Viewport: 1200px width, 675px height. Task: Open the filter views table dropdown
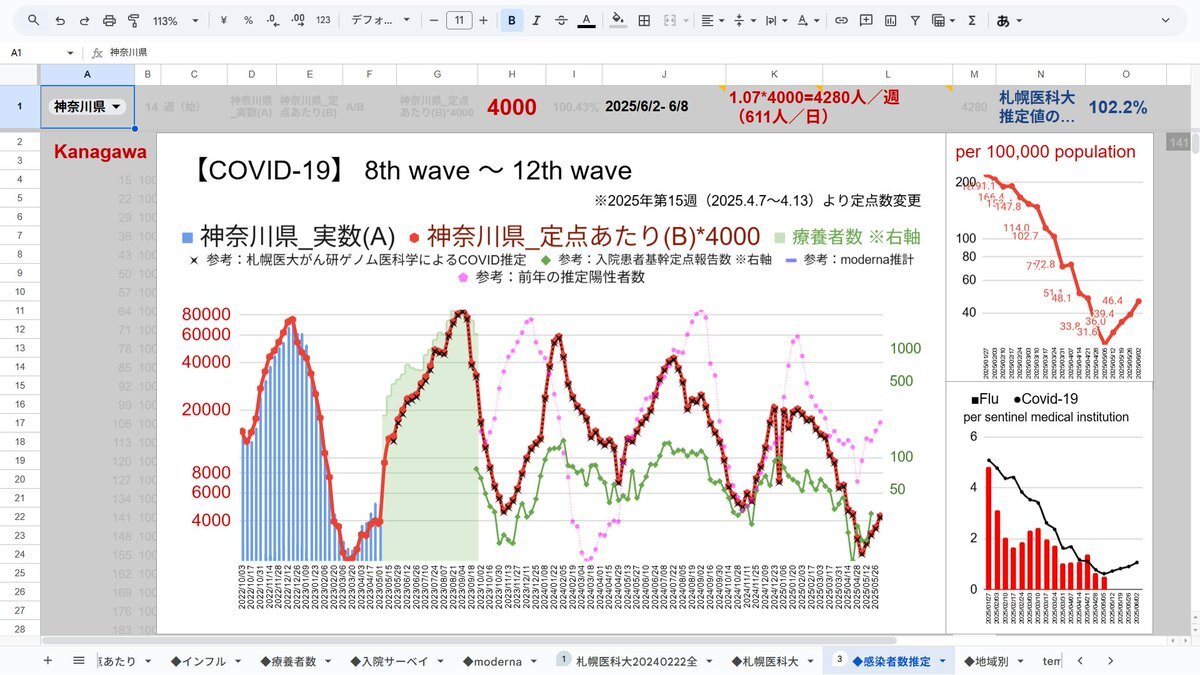943,20
